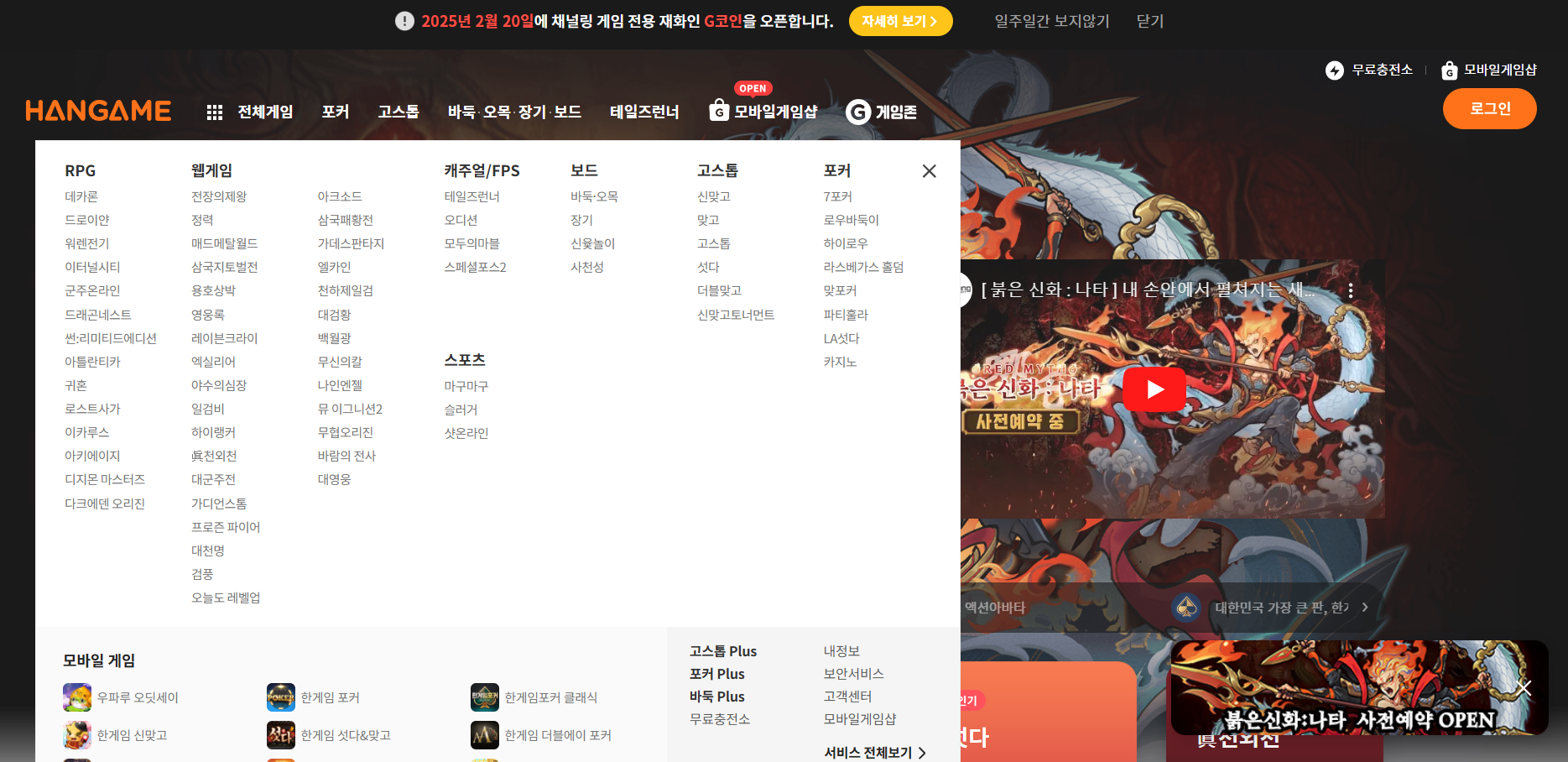Select the 무료충전소 lightning icon
This screenshot has width=1568, height=762.
coord(1333,70)
